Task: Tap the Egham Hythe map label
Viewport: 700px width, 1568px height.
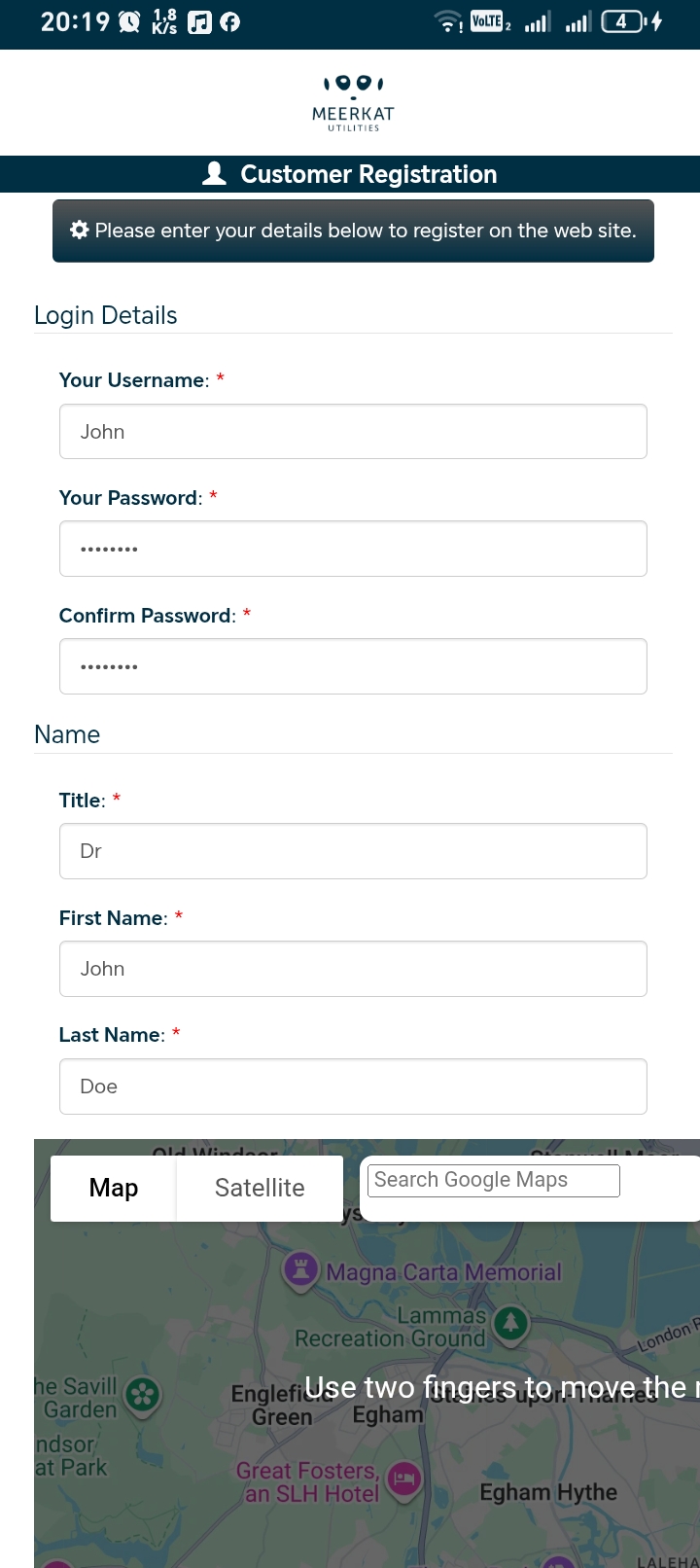Action: [x=548, y=1492]
